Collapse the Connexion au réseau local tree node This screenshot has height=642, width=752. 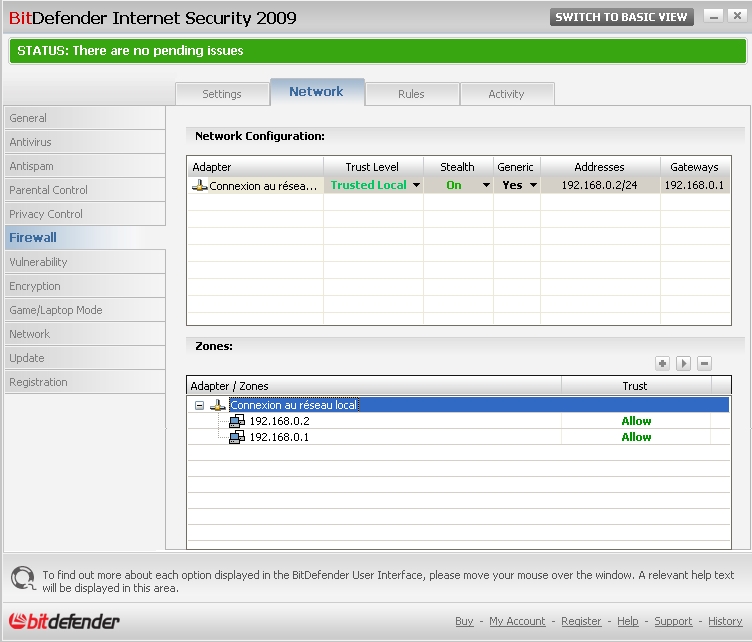coord(200,406)
